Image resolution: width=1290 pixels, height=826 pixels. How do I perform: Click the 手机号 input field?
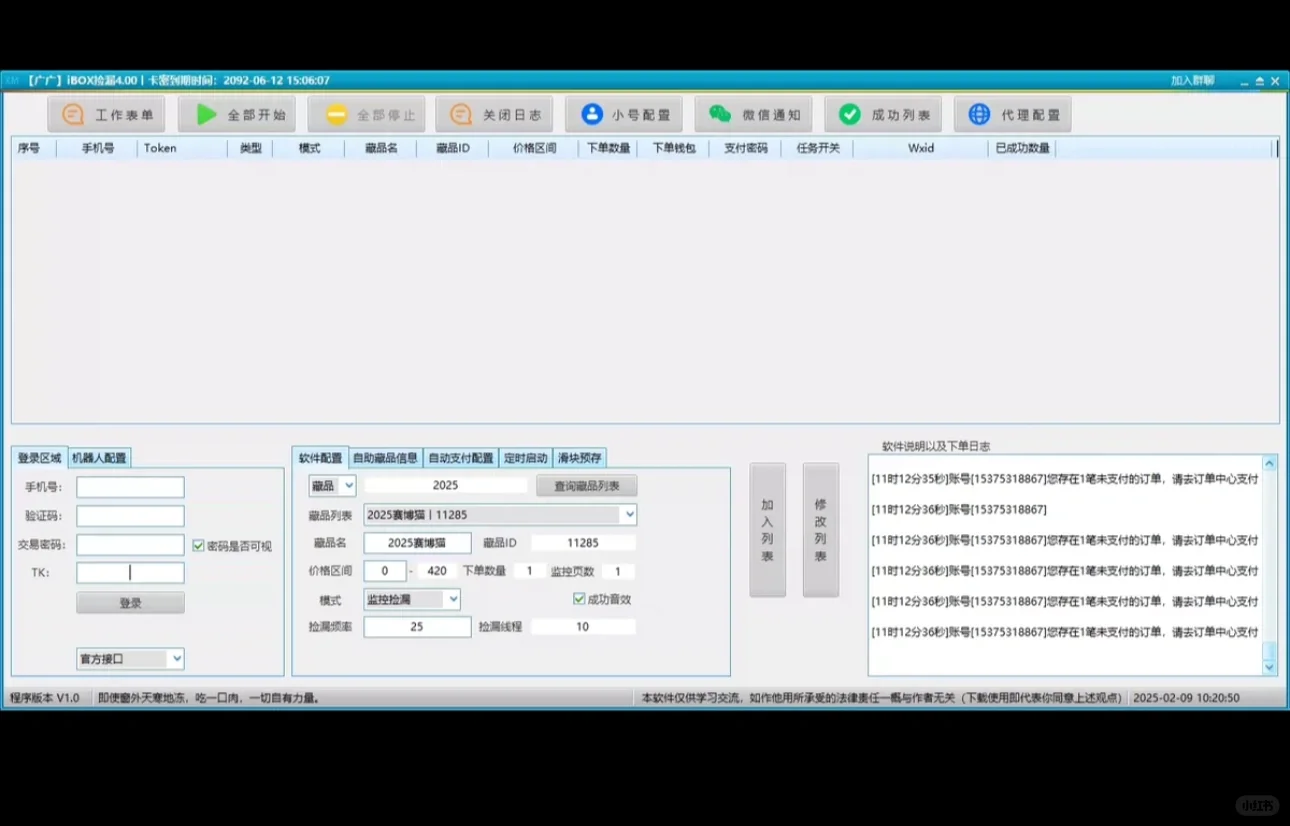[x=131, y=487]
